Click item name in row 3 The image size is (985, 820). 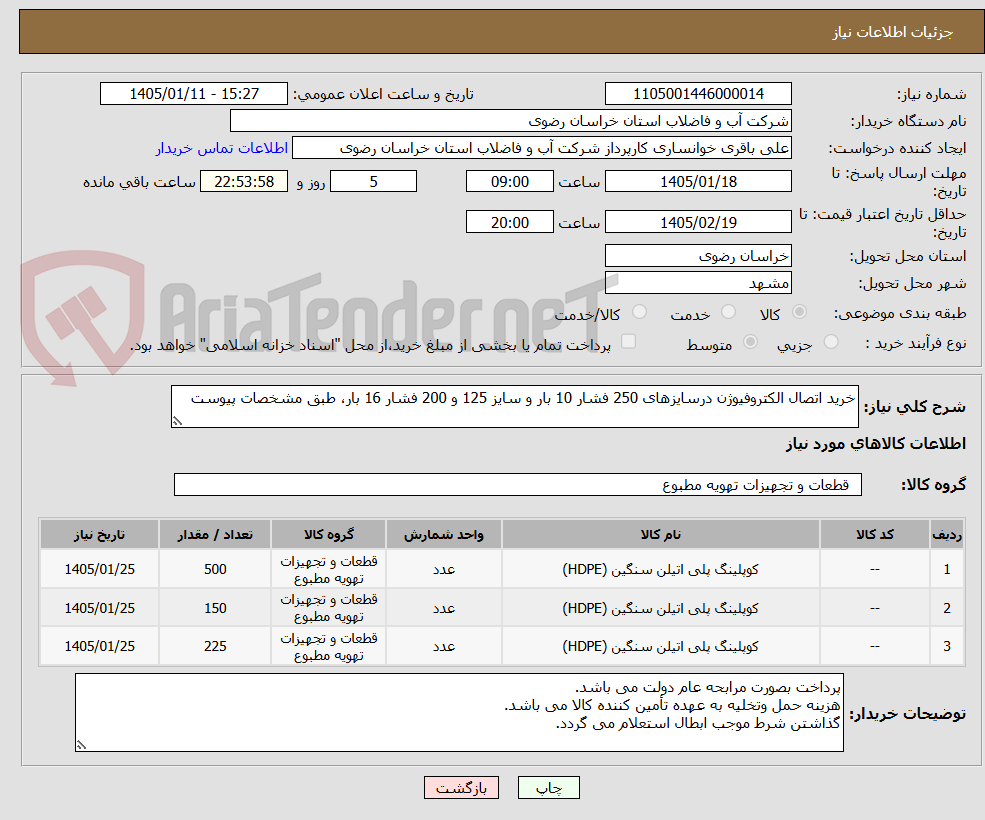(661, 646)
